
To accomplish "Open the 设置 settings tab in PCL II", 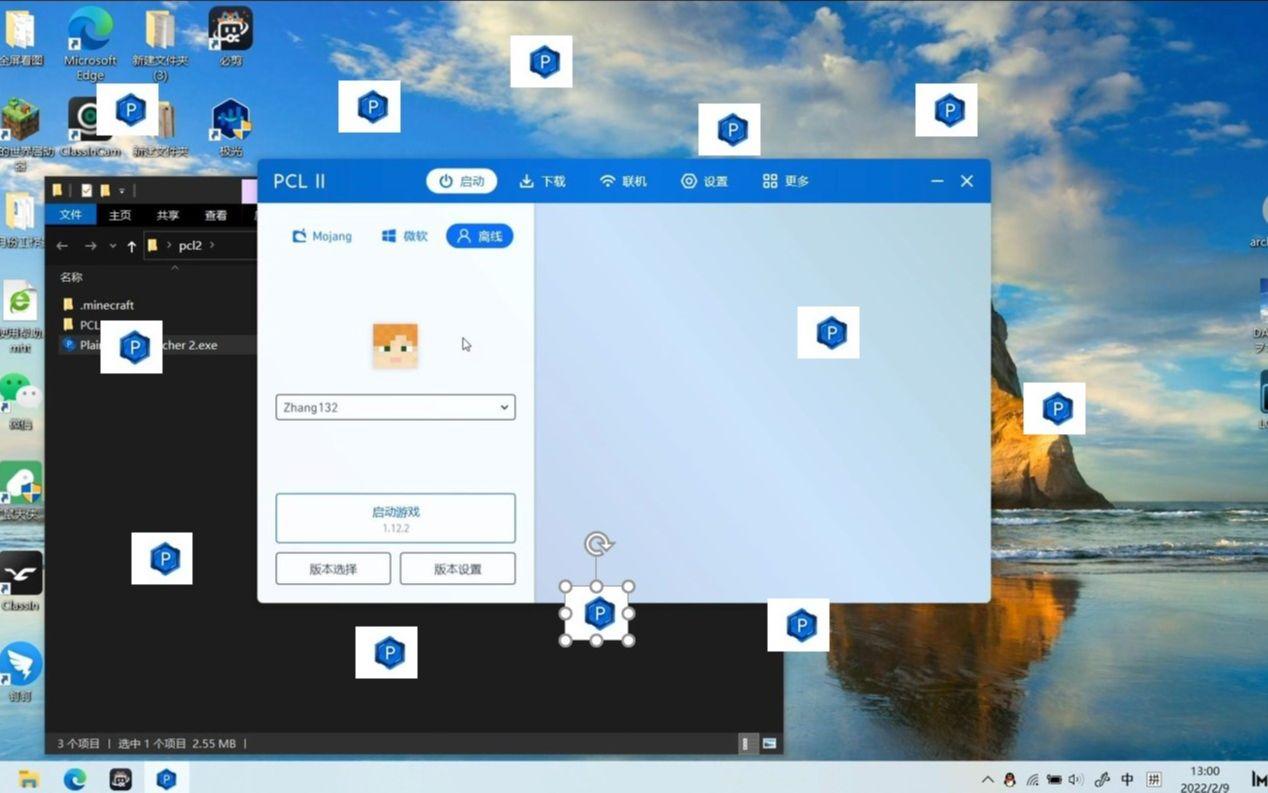I will (704, 181).
